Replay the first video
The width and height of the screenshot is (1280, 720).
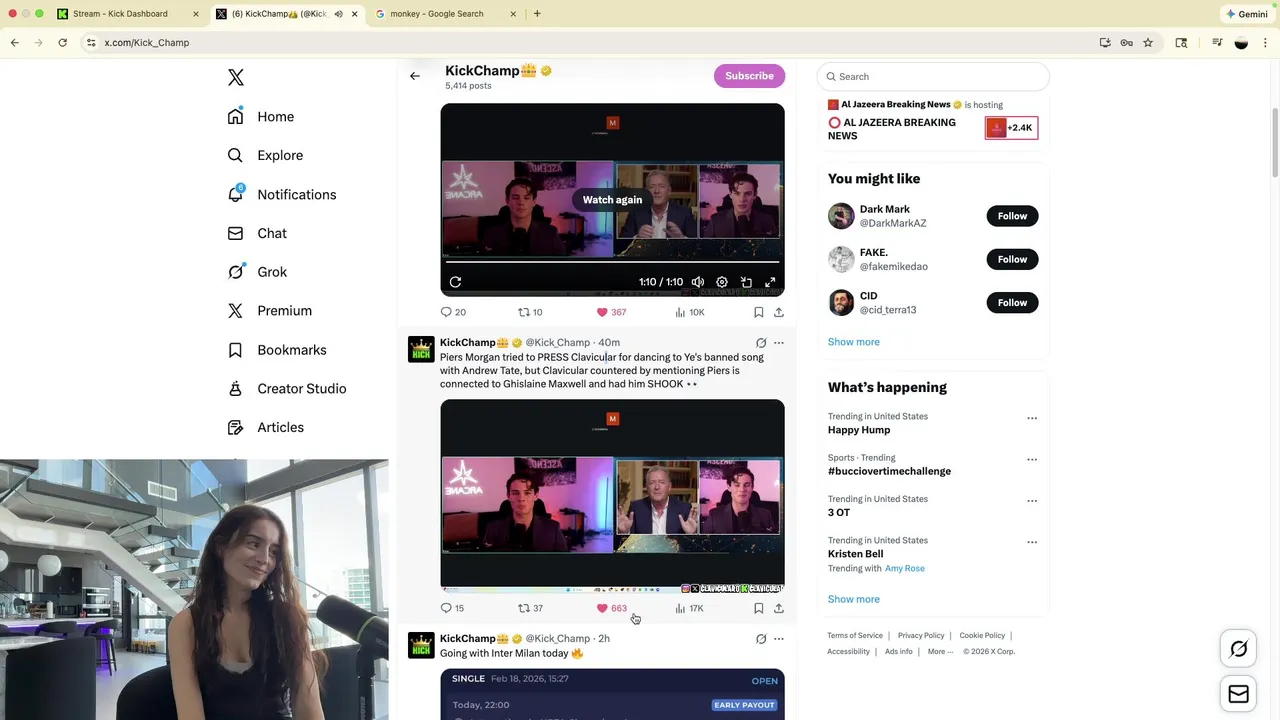tap(455, 282)
